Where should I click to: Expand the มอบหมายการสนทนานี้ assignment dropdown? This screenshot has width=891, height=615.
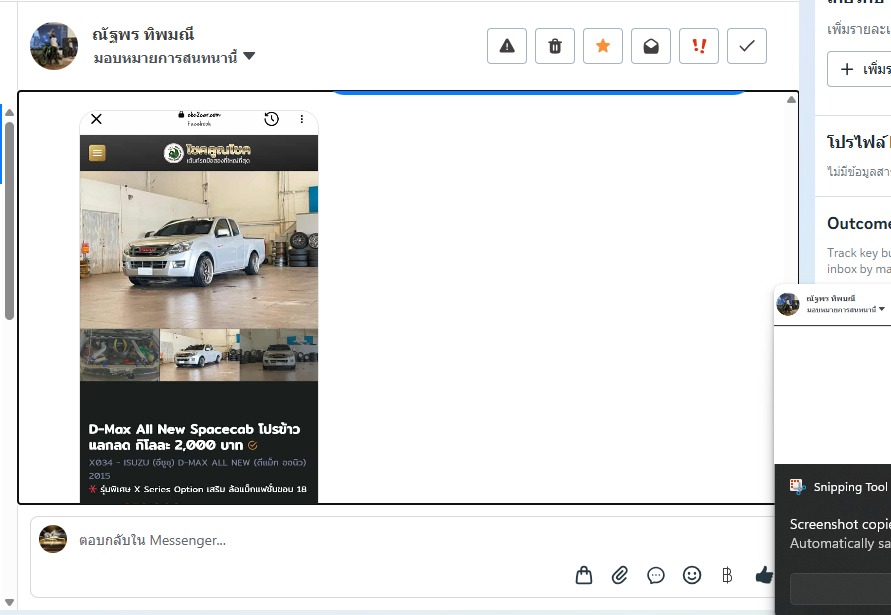point(249,57)
